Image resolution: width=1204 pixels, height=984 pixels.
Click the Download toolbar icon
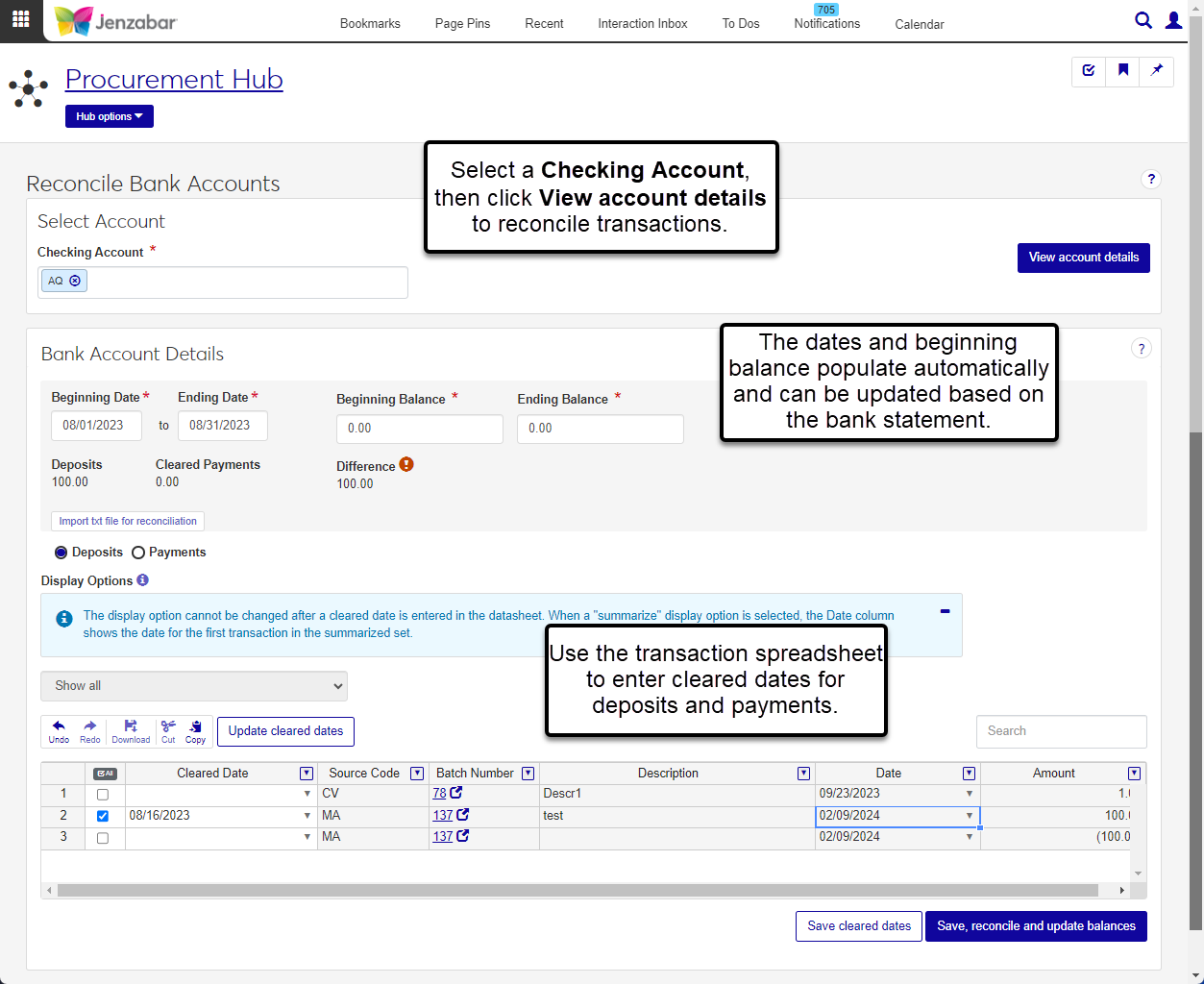click(x=131, y=731)
